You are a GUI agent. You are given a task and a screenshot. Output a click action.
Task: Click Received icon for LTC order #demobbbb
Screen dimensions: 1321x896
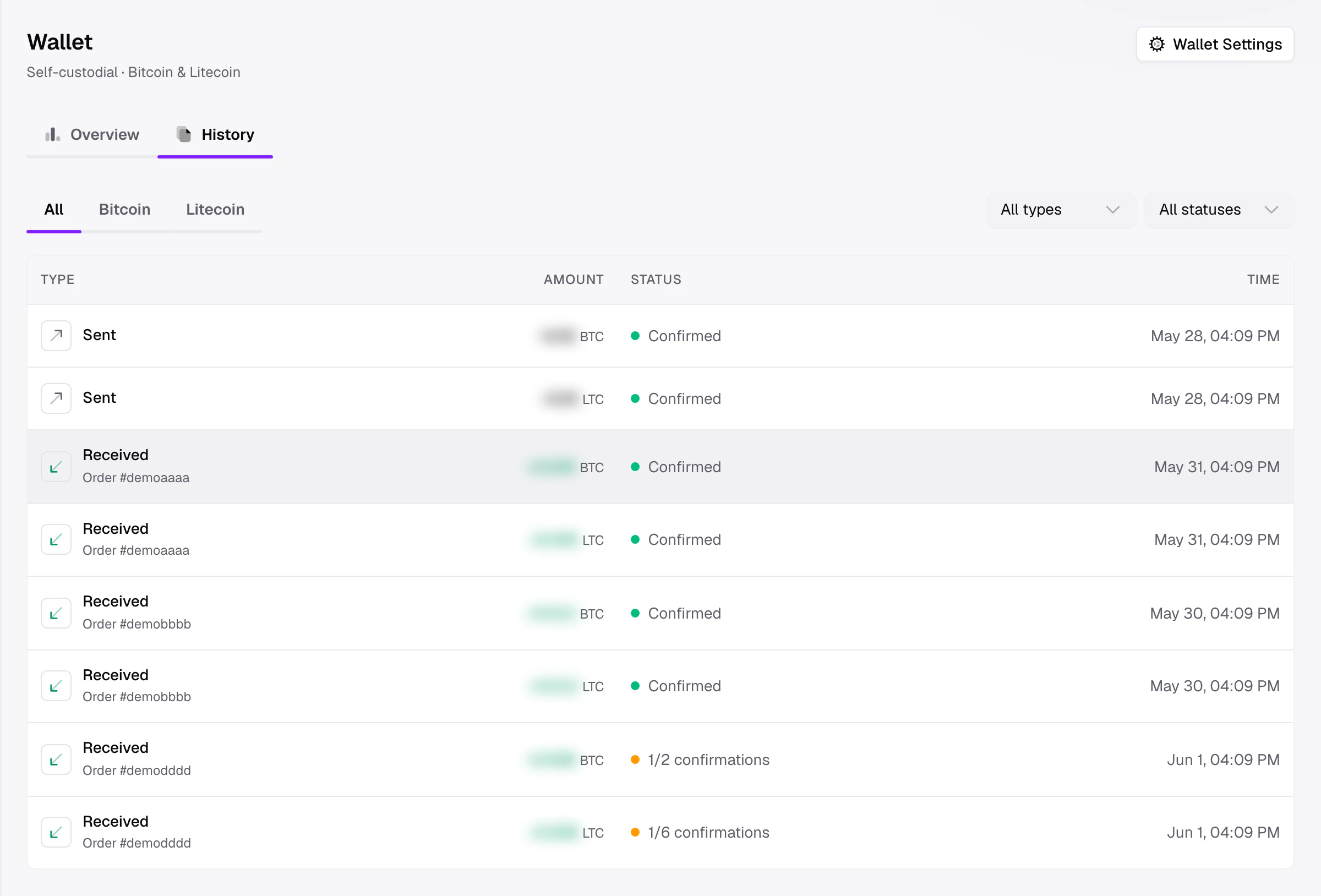click(x=56, y=686)
